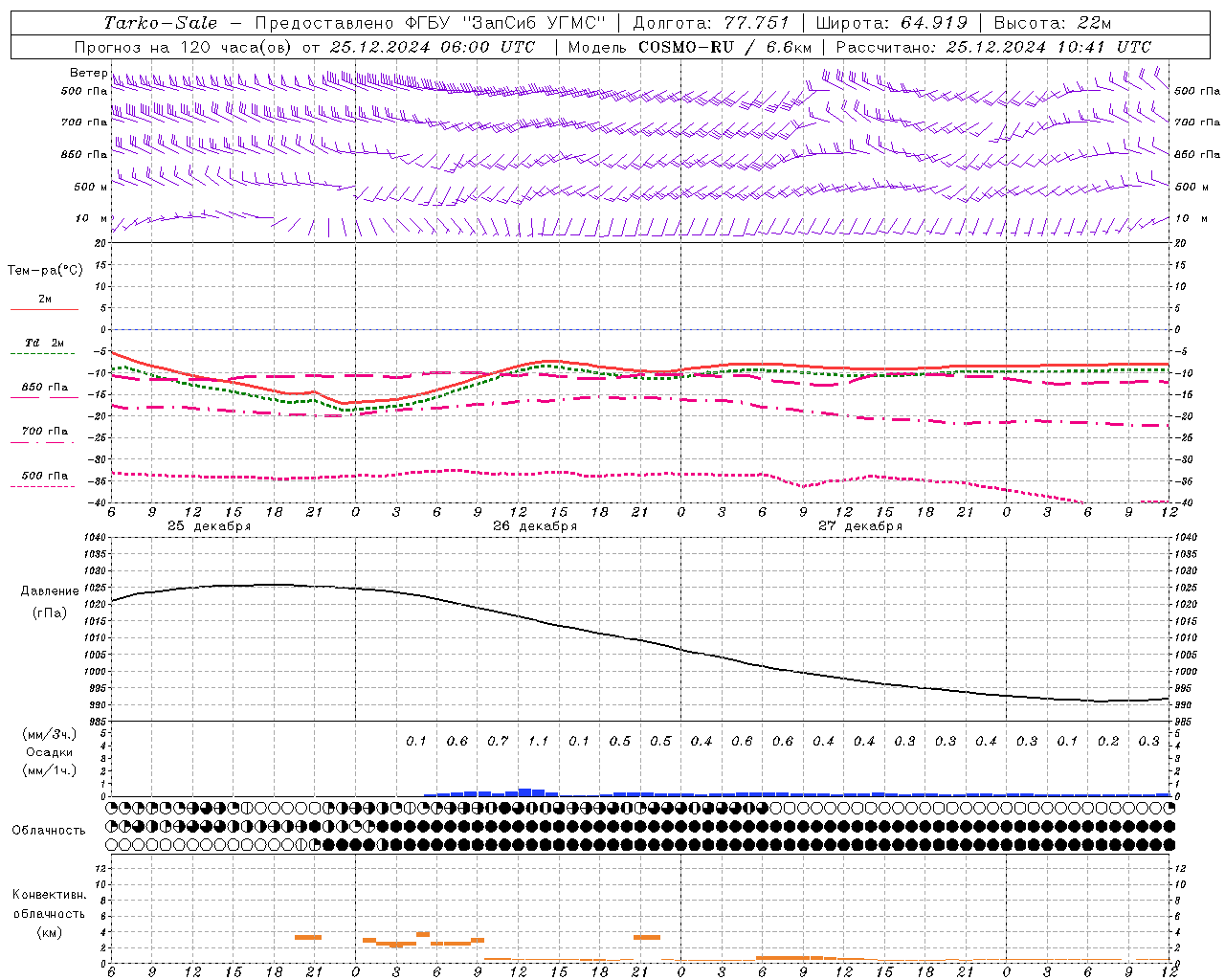Click the Td 2м dew point legend entry

click(x=44, y=343)
